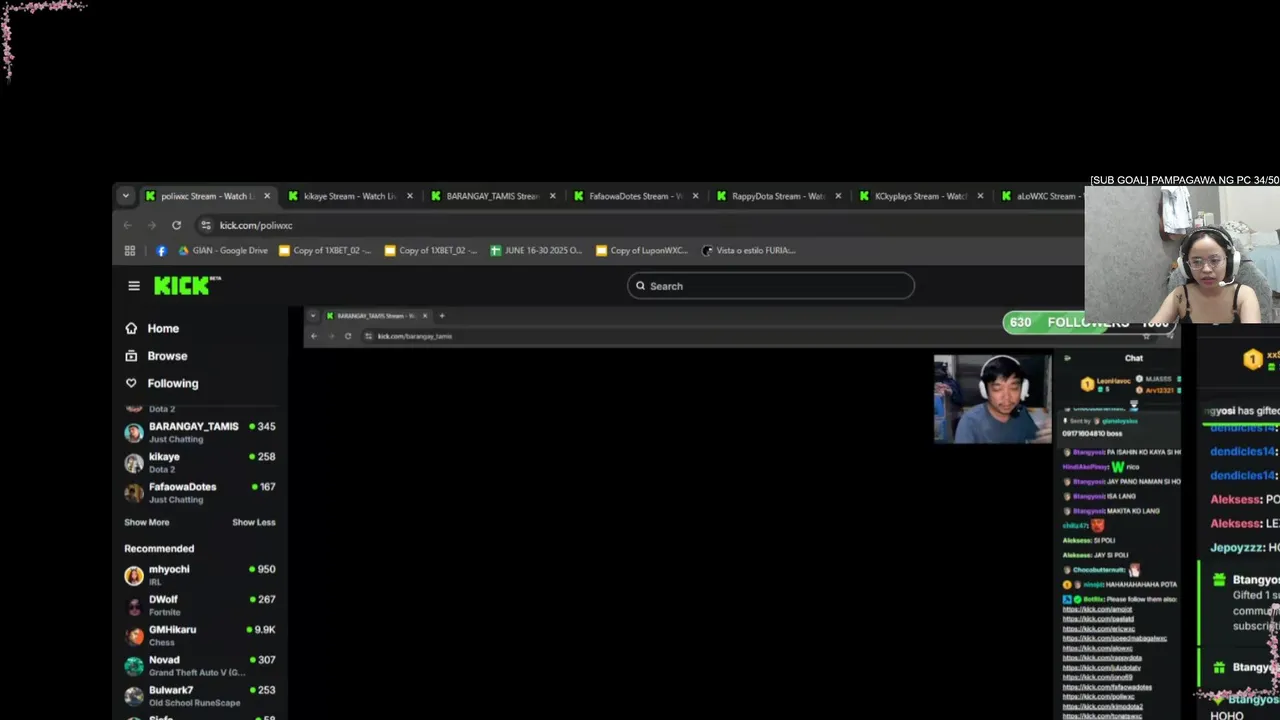Open new tab in inner browser
The height and width of the screenshot is (720, 1280).
[442, 316]
